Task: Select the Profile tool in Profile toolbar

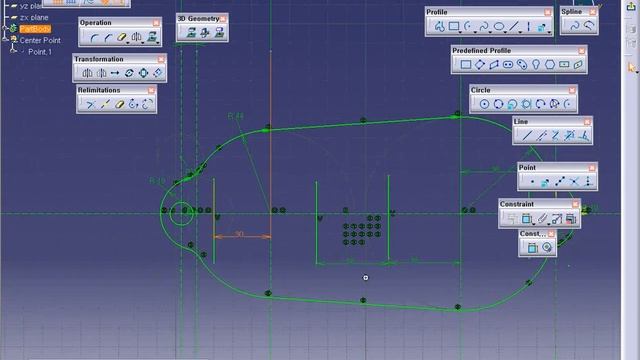Action: click(439, 27)
